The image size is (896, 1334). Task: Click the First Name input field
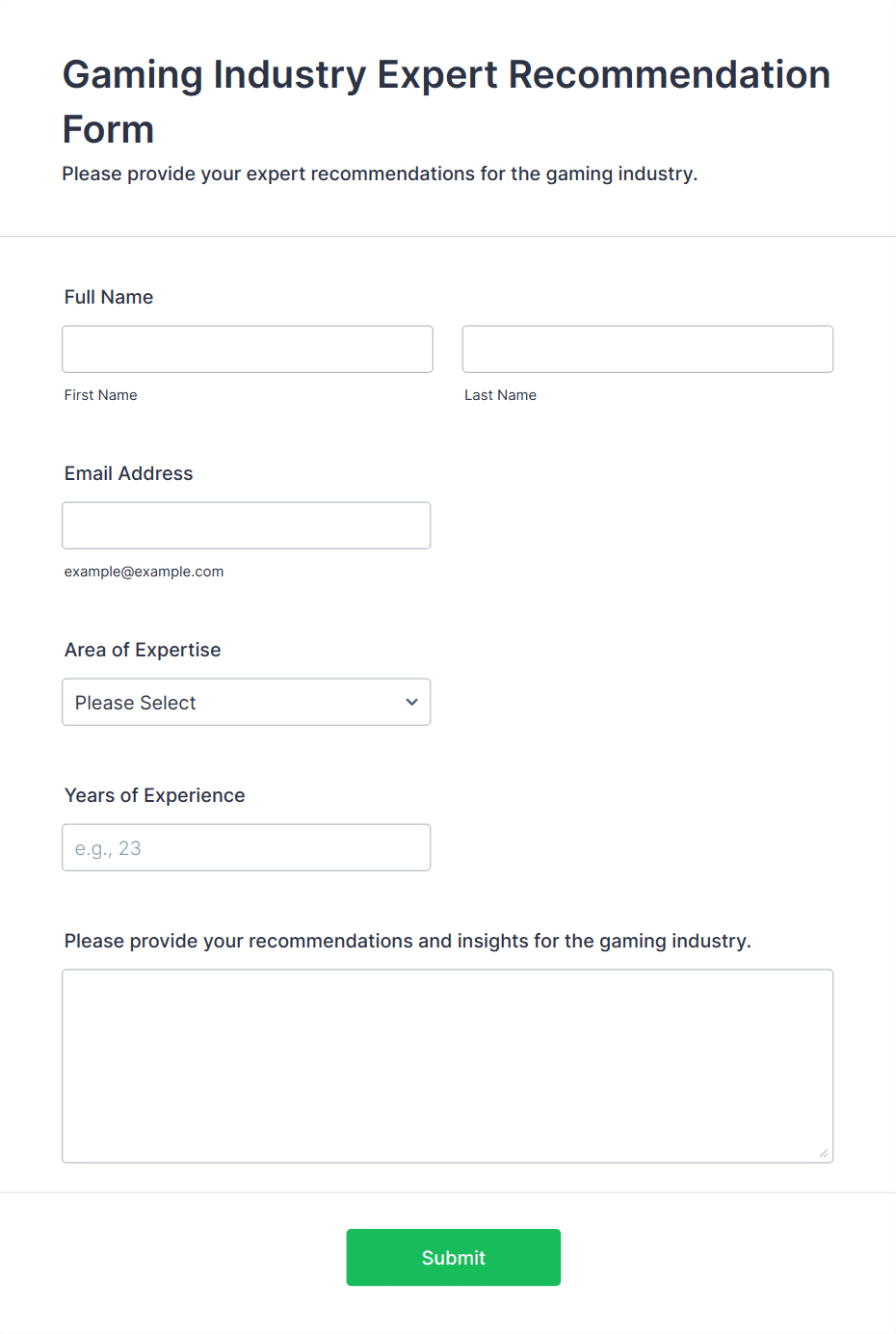coord(248,349)
